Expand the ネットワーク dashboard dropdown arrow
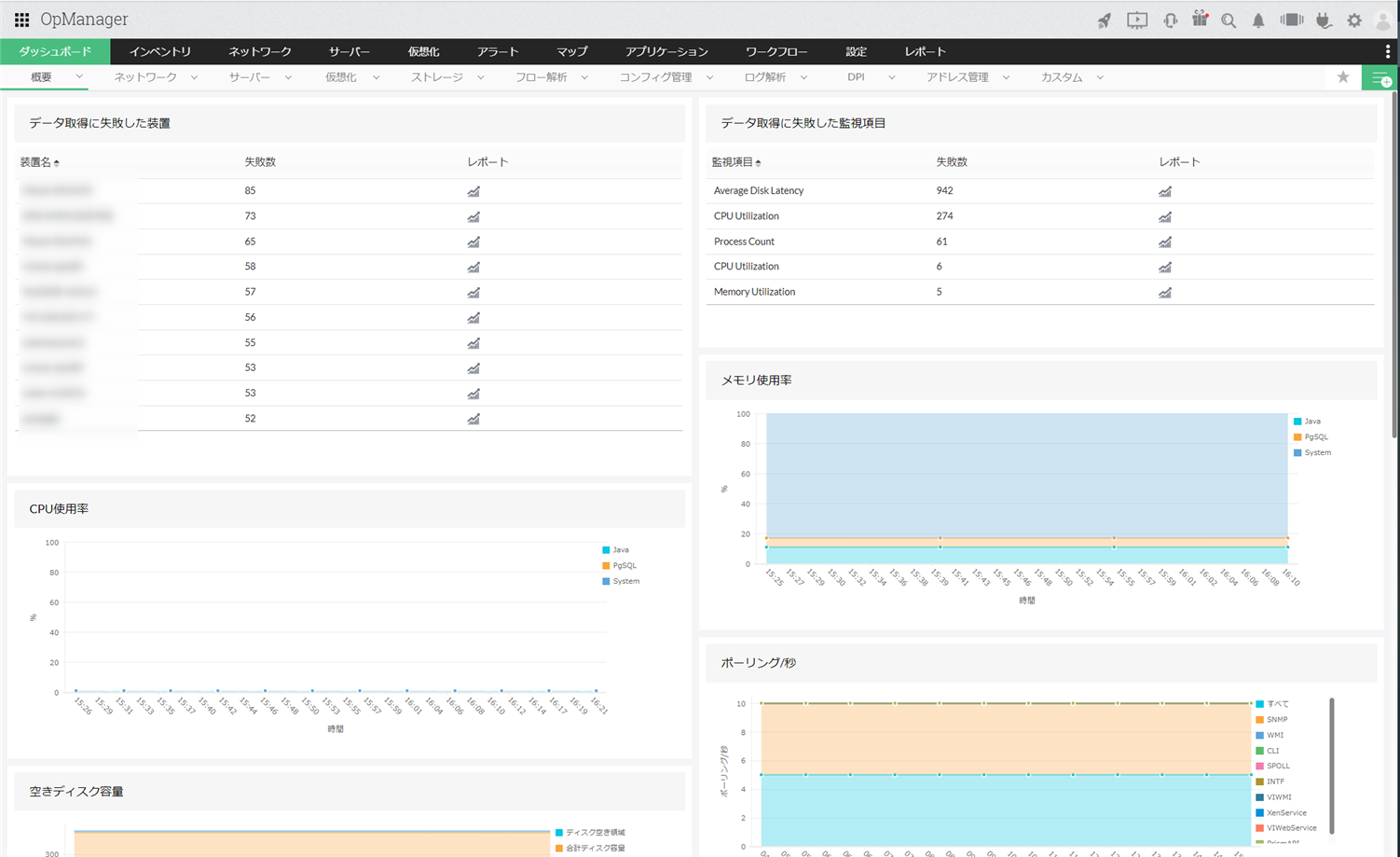This screenshot has width=1400, height=857. click(x=194, y=77)
